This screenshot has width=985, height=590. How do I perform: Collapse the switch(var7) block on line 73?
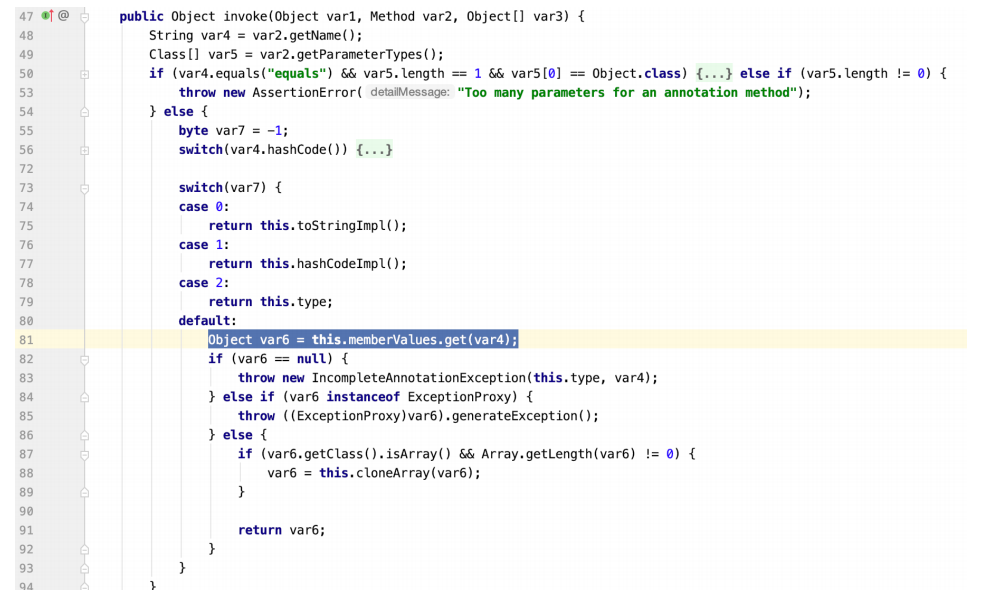click(85, 188)
